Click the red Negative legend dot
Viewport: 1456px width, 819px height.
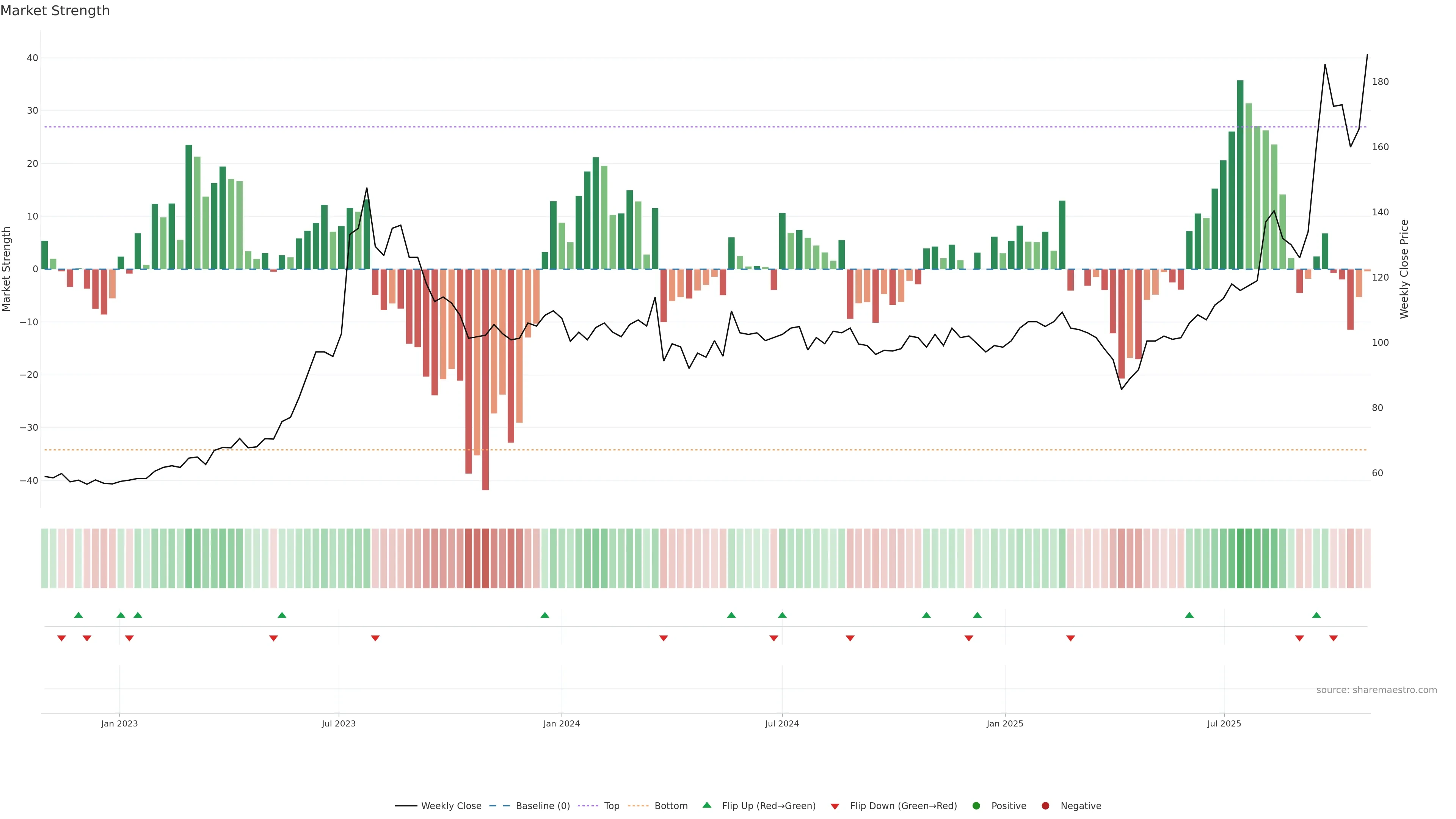coord(1045,806)
